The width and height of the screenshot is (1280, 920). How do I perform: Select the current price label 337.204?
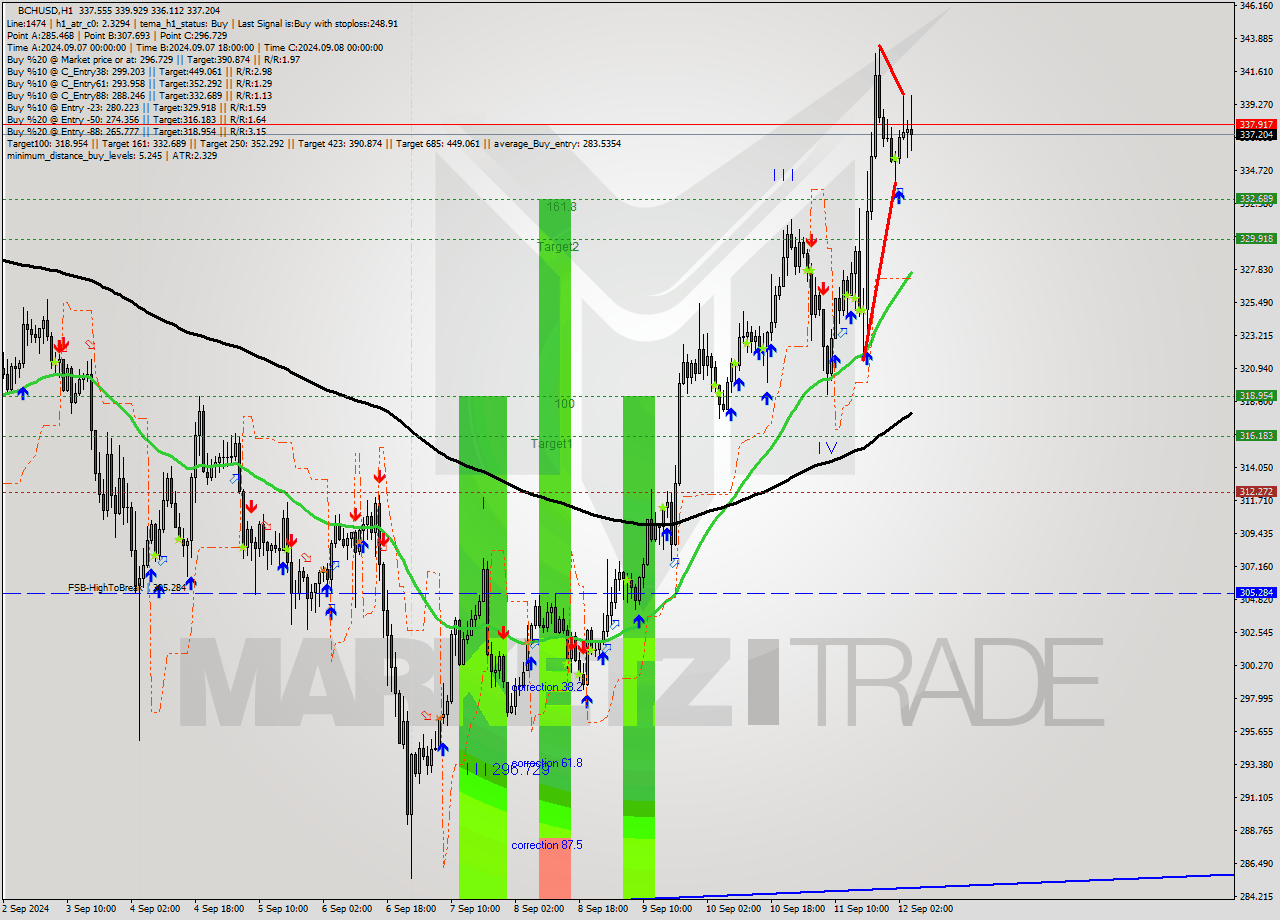(1256, 134)
